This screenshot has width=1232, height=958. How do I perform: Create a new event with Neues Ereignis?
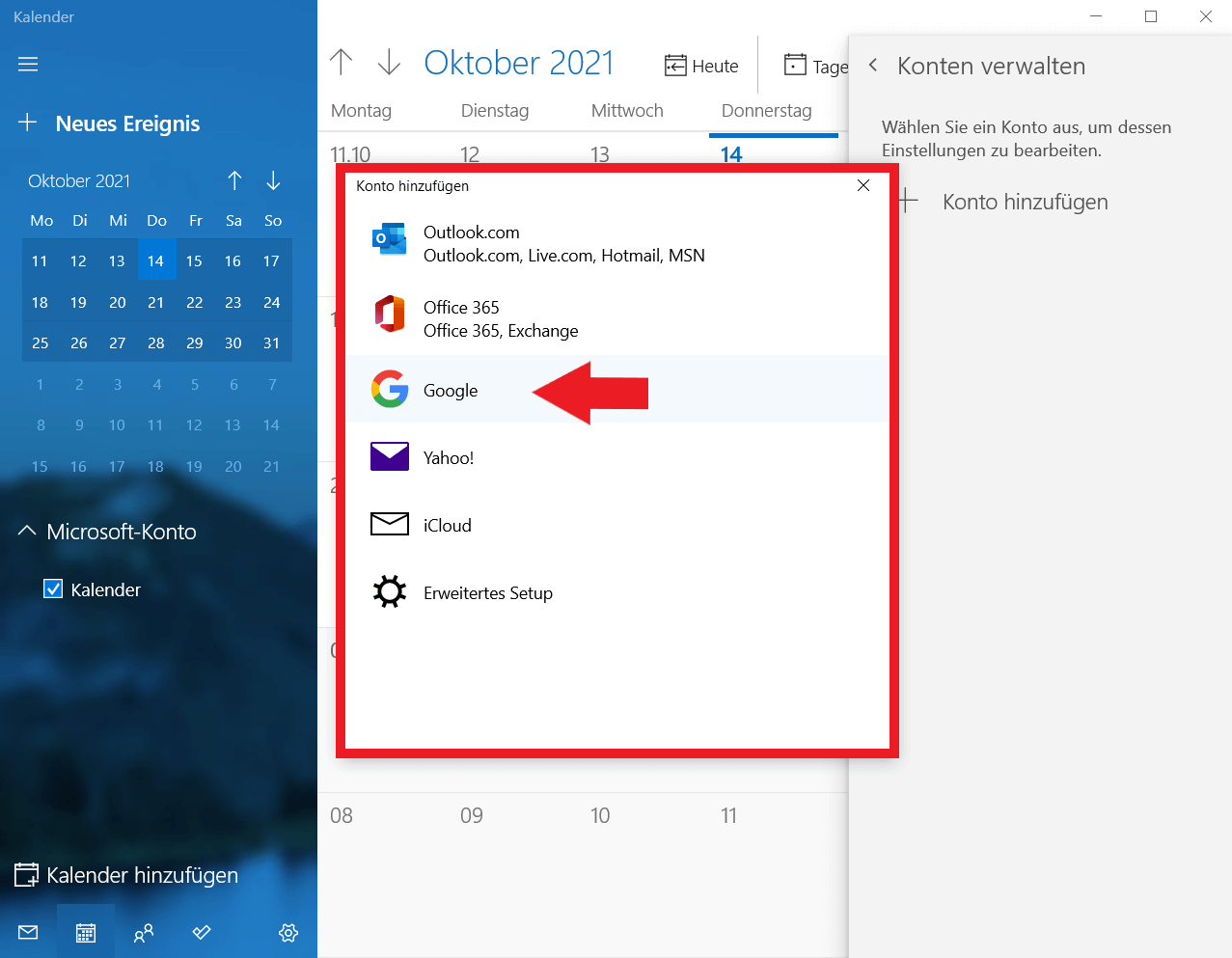(109, 123)
